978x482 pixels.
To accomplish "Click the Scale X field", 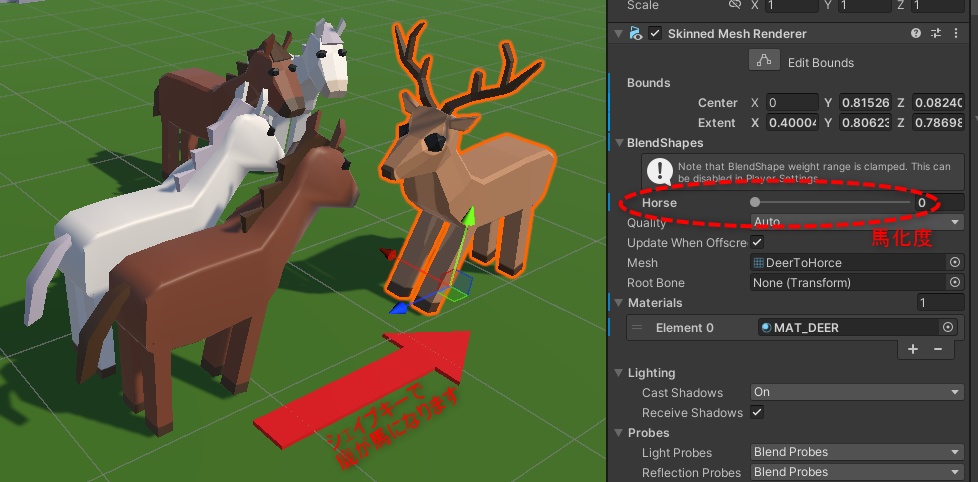I will pyautogui.click(x=793, y=6).
